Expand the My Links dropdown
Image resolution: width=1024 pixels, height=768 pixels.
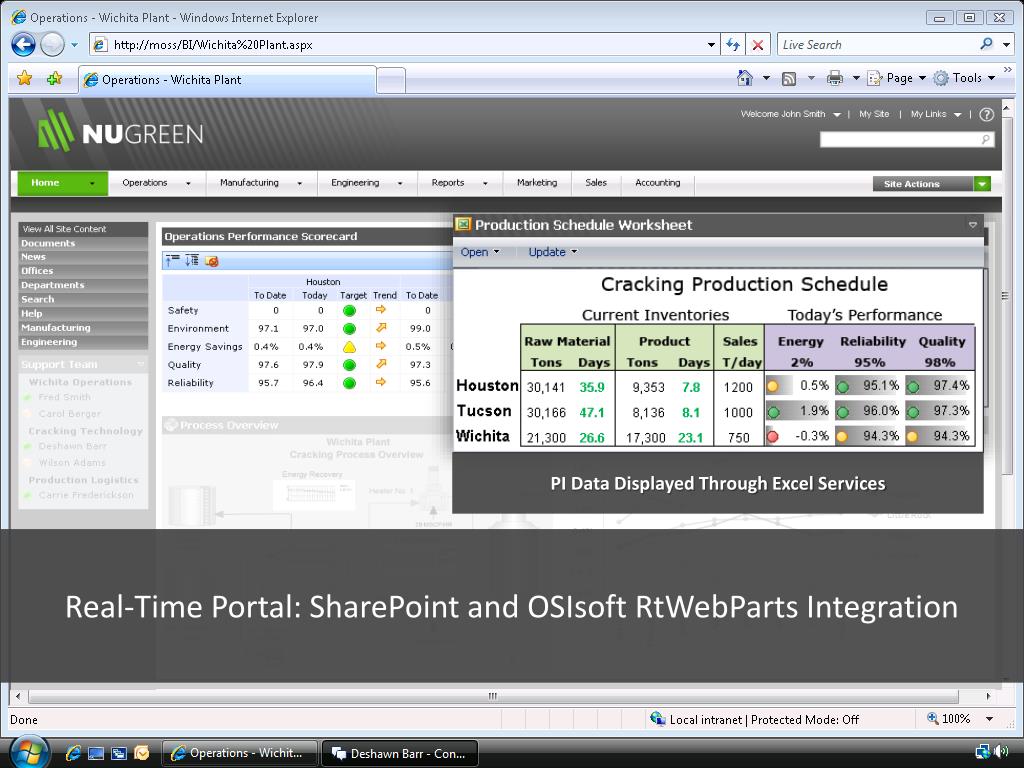pyautogui.click(x=936, y=114)
